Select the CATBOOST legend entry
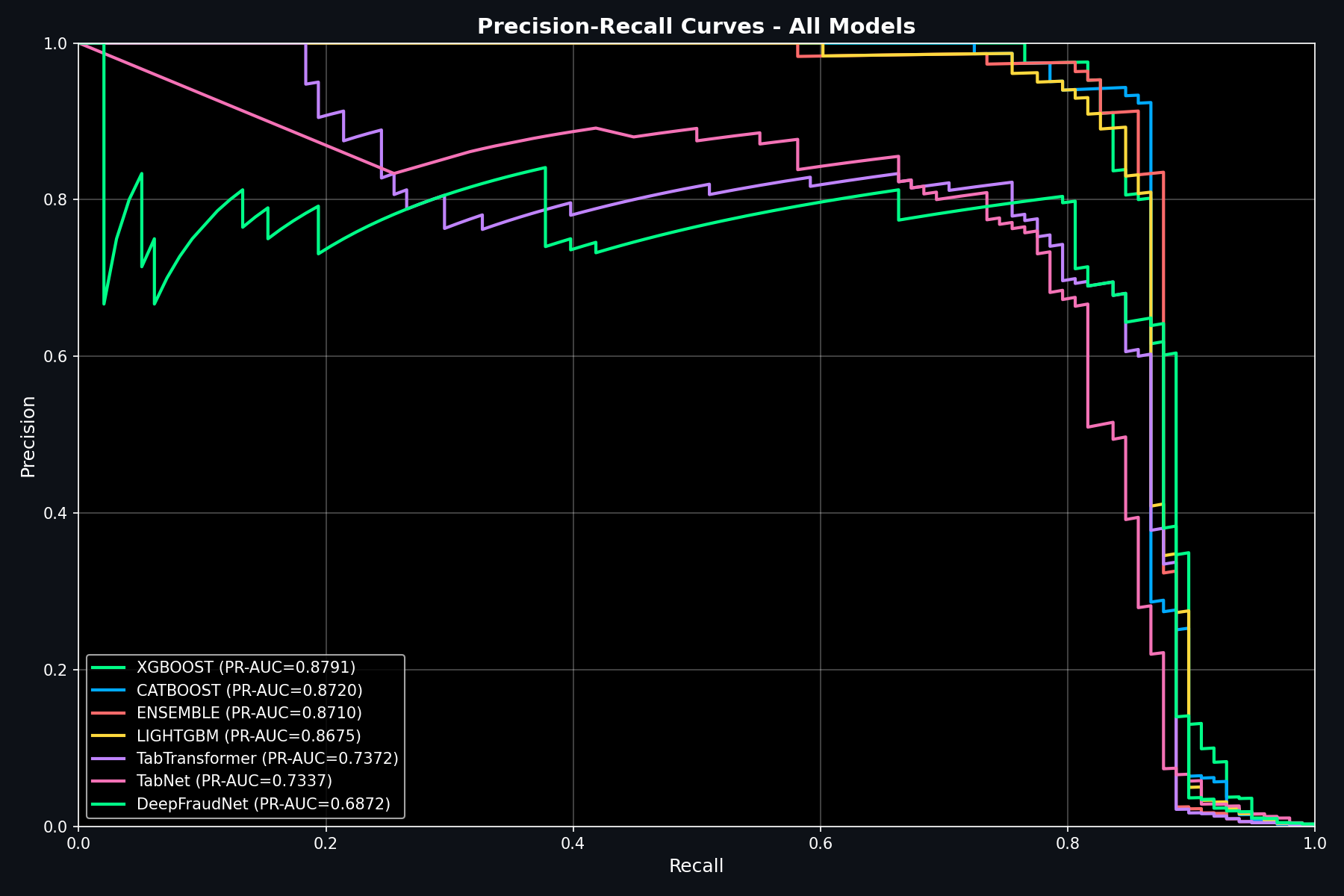The height and width of the screenshot is (896, 1344). click(250, 691)
